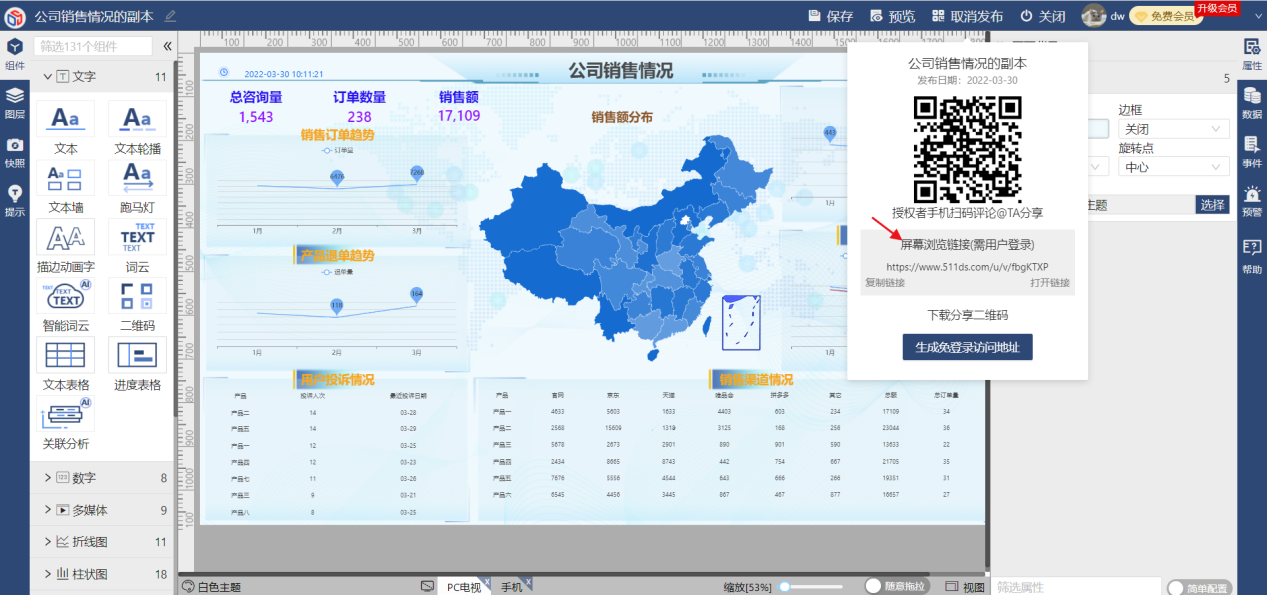Open the 白色主题 theme selector
Image resolution: width=1267 pixels, height=595 pixels.
point(211,587)
